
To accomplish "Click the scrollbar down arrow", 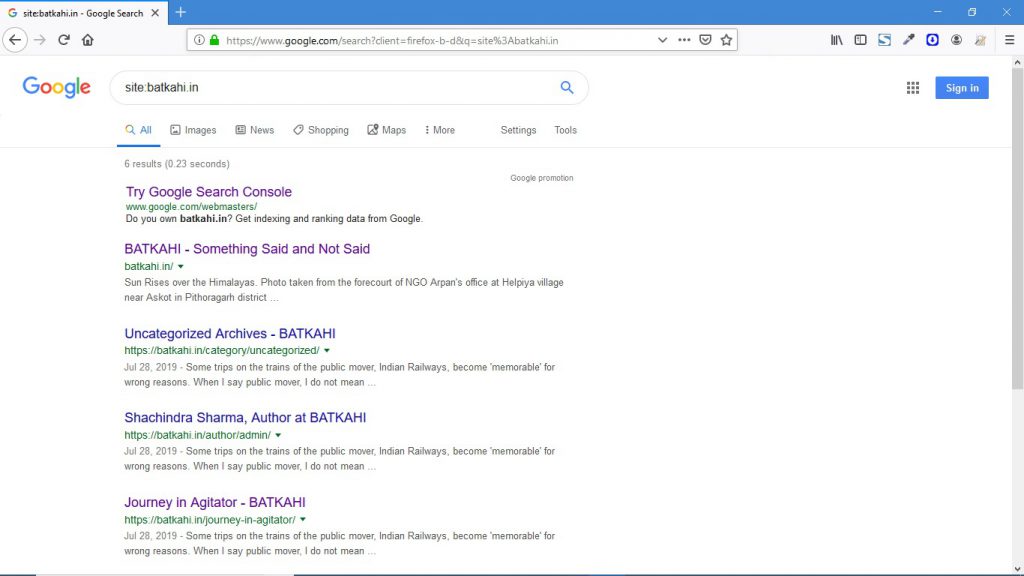I will [x=1017, y=569].
